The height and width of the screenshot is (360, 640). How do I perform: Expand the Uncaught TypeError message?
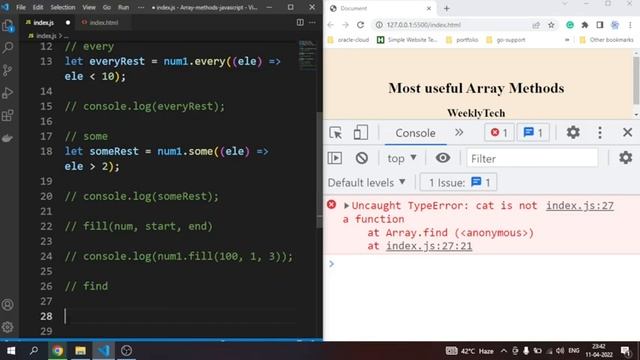(x=346, y=205)
